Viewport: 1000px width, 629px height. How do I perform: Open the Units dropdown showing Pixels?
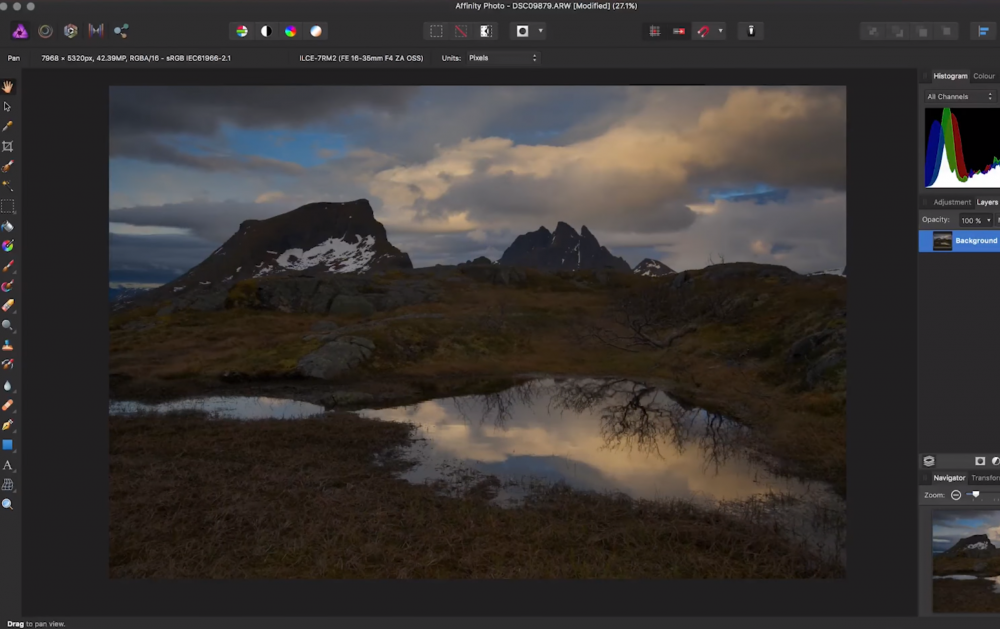505,57
